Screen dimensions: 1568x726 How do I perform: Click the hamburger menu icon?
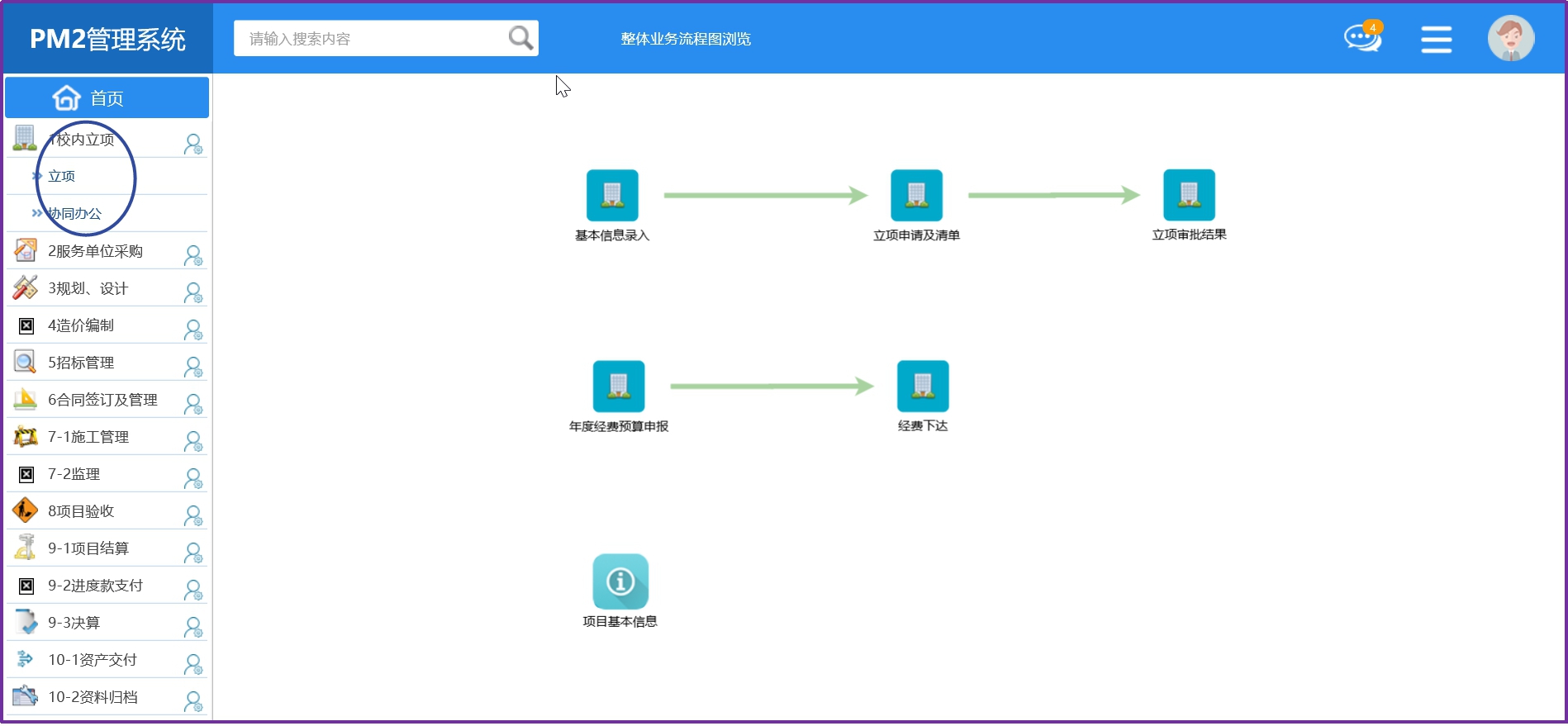[1436, 39]
